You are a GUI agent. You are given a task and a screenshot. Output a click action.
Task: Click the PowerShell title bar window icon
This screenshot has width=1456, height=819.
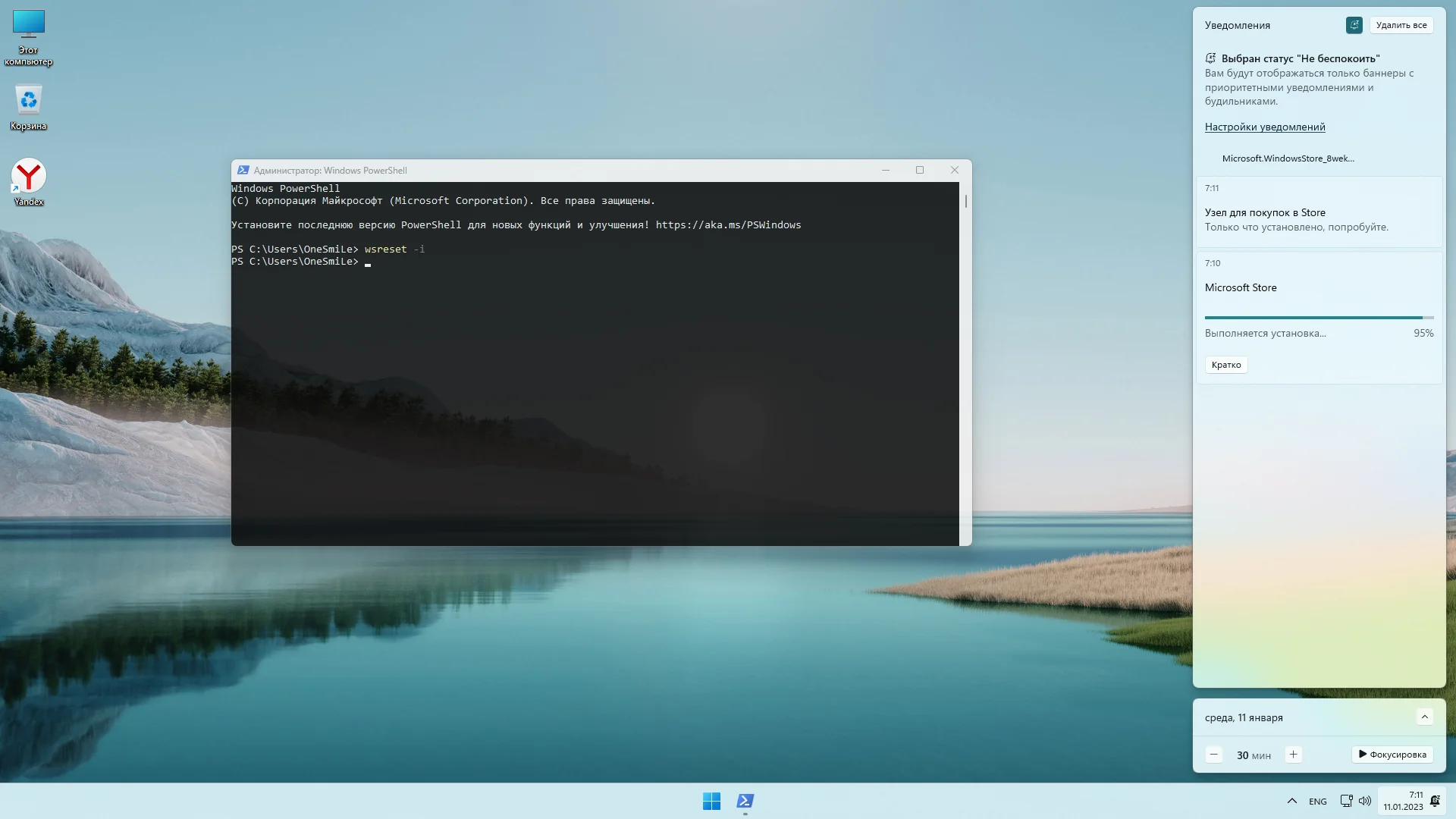click(243, 171)
